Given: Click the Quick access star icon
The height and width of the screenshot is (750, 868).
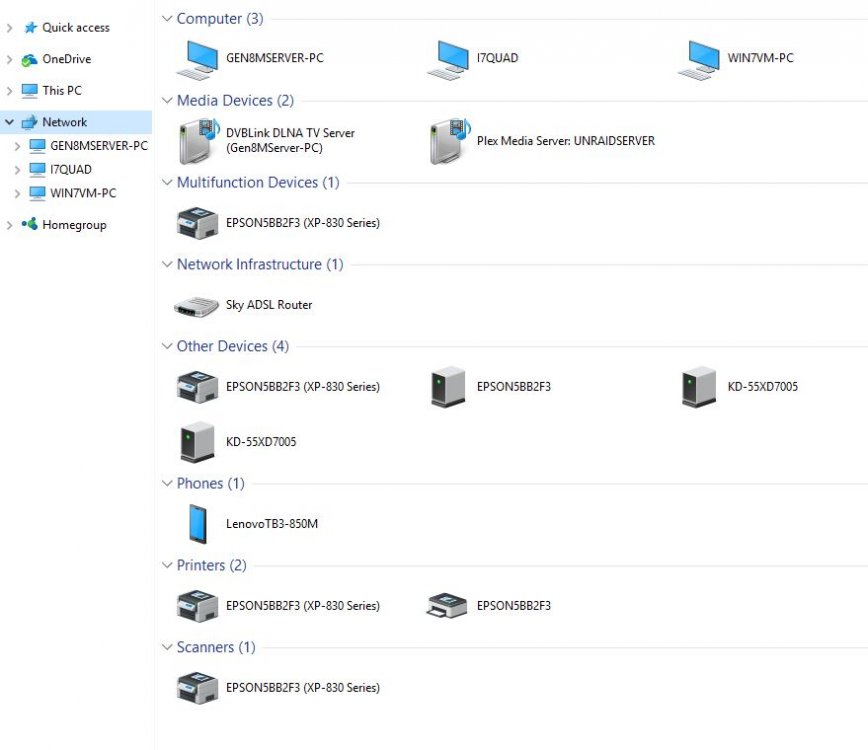Looking at the screenshot, I should click(30, 27).
